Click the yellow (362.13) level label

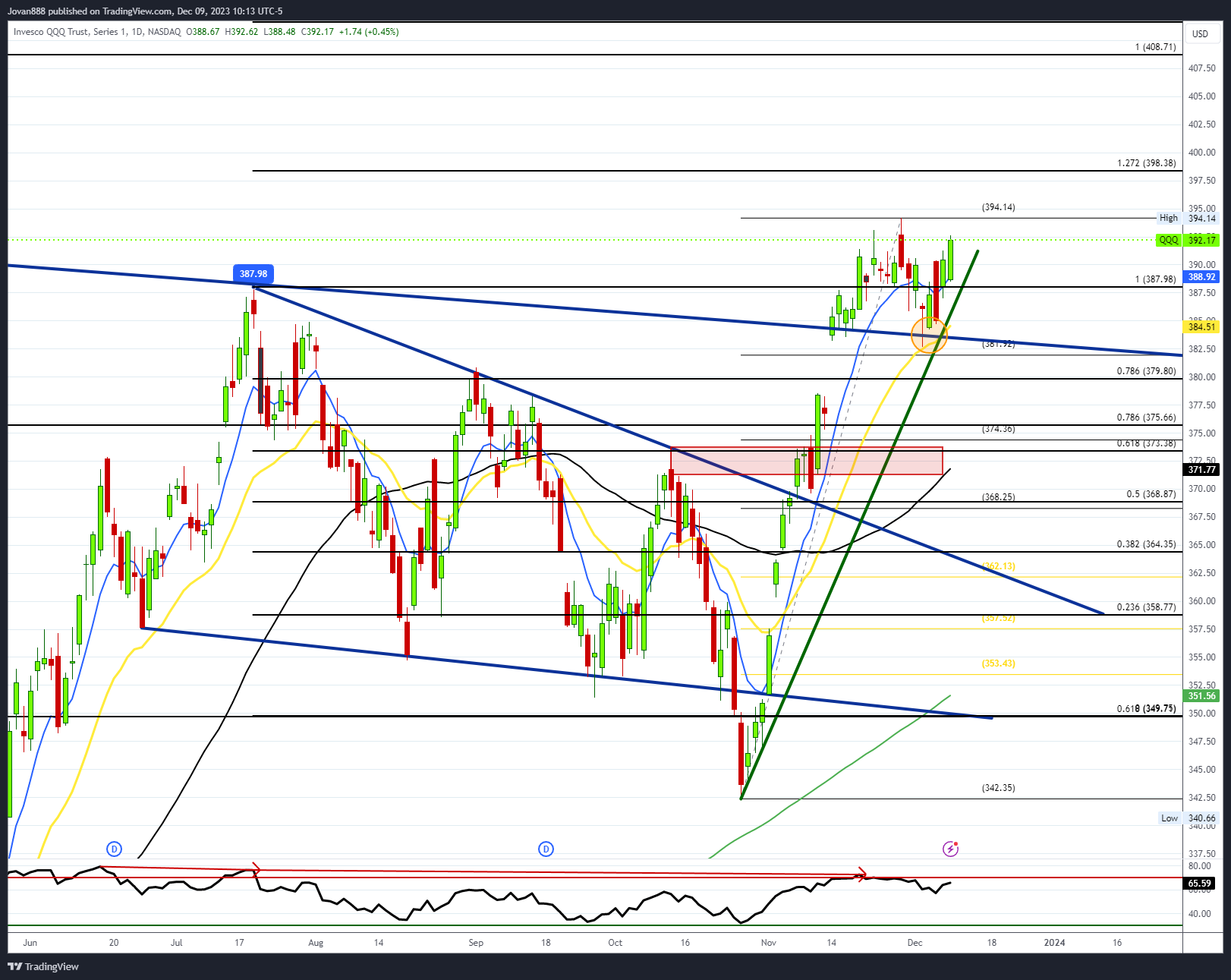coord(998,566)
